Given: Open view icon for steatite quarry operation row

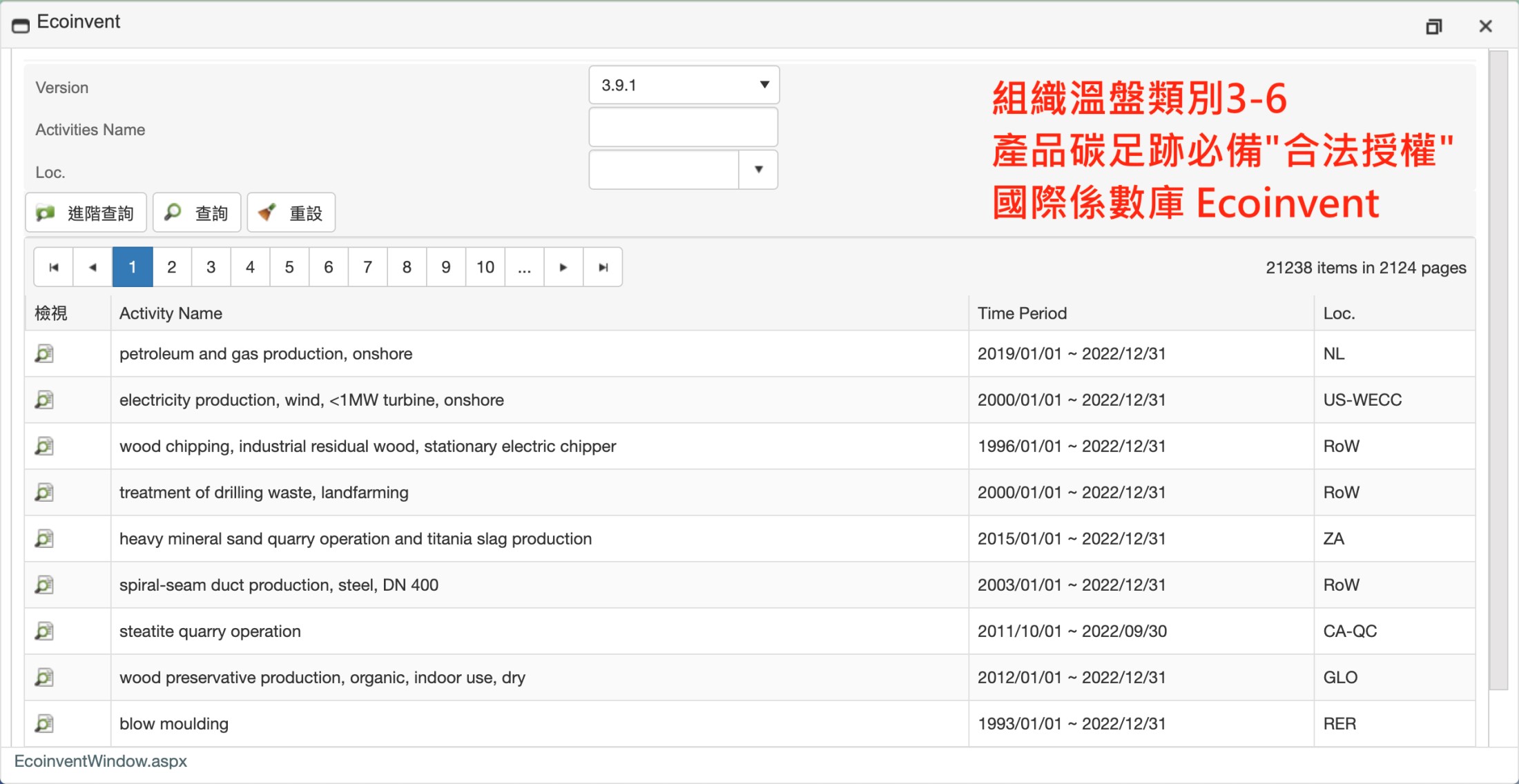Looking at the screenshot, I should click(44, 631).
